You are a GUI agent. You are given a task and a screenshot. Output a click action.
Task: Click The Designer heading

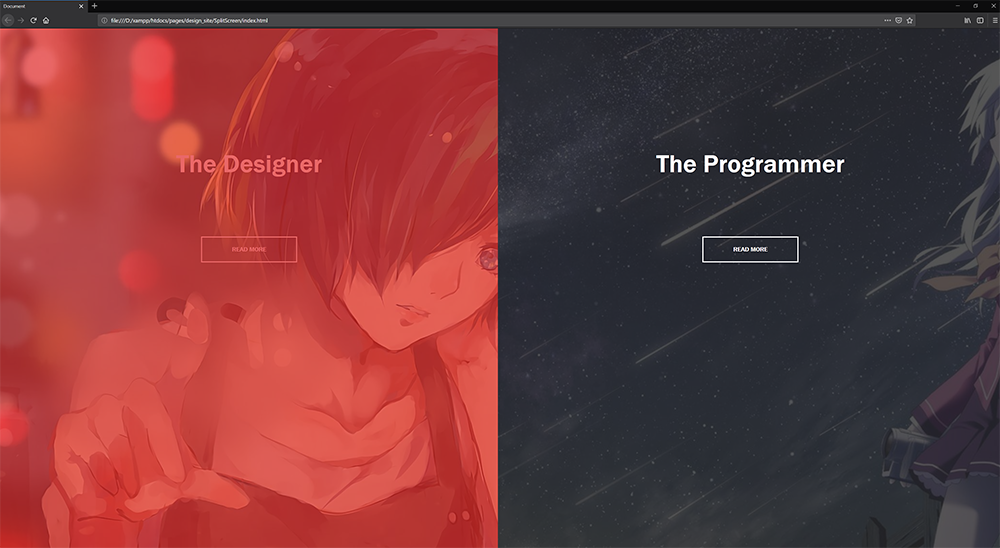point(249,164)
